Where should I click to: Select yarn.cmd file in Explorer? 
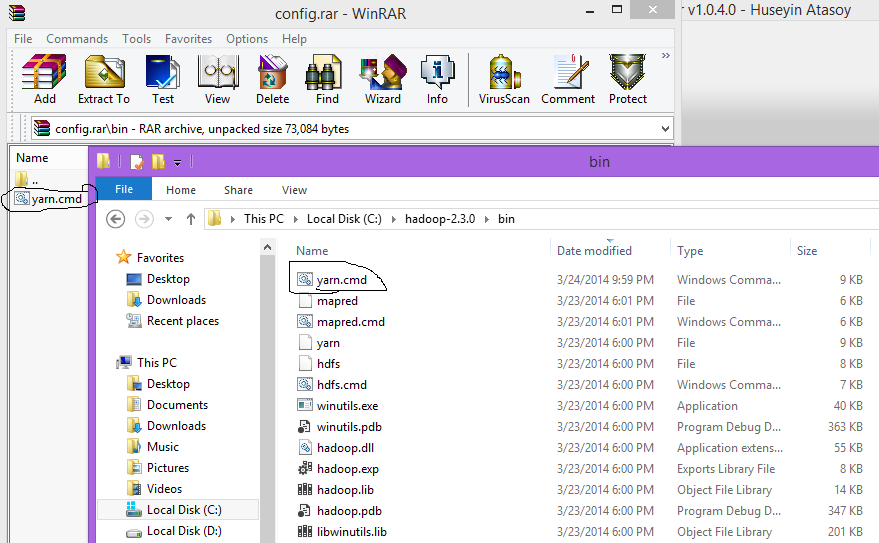coord(341,280)
